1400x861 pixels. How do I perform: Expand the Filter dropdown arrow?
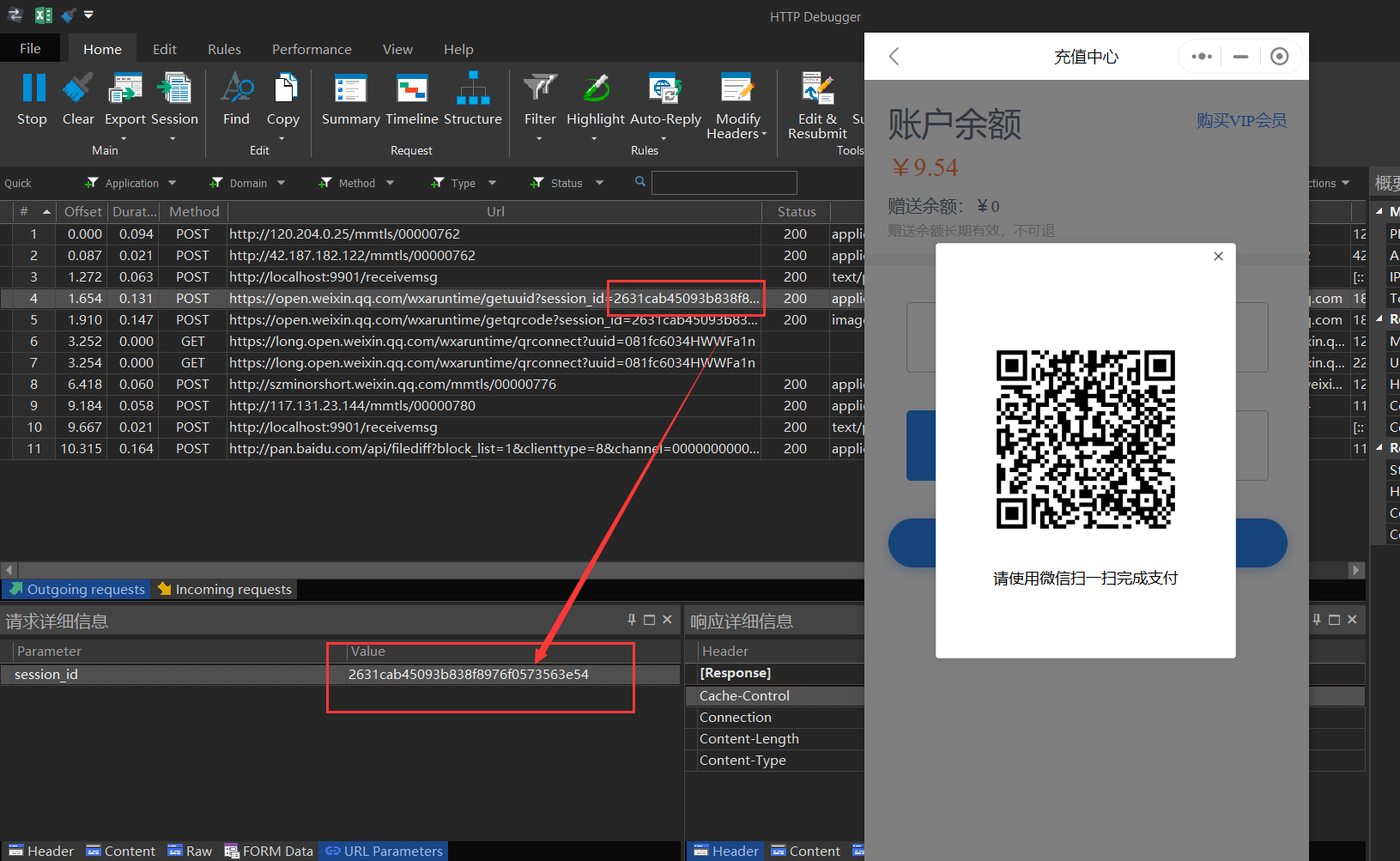539,138
